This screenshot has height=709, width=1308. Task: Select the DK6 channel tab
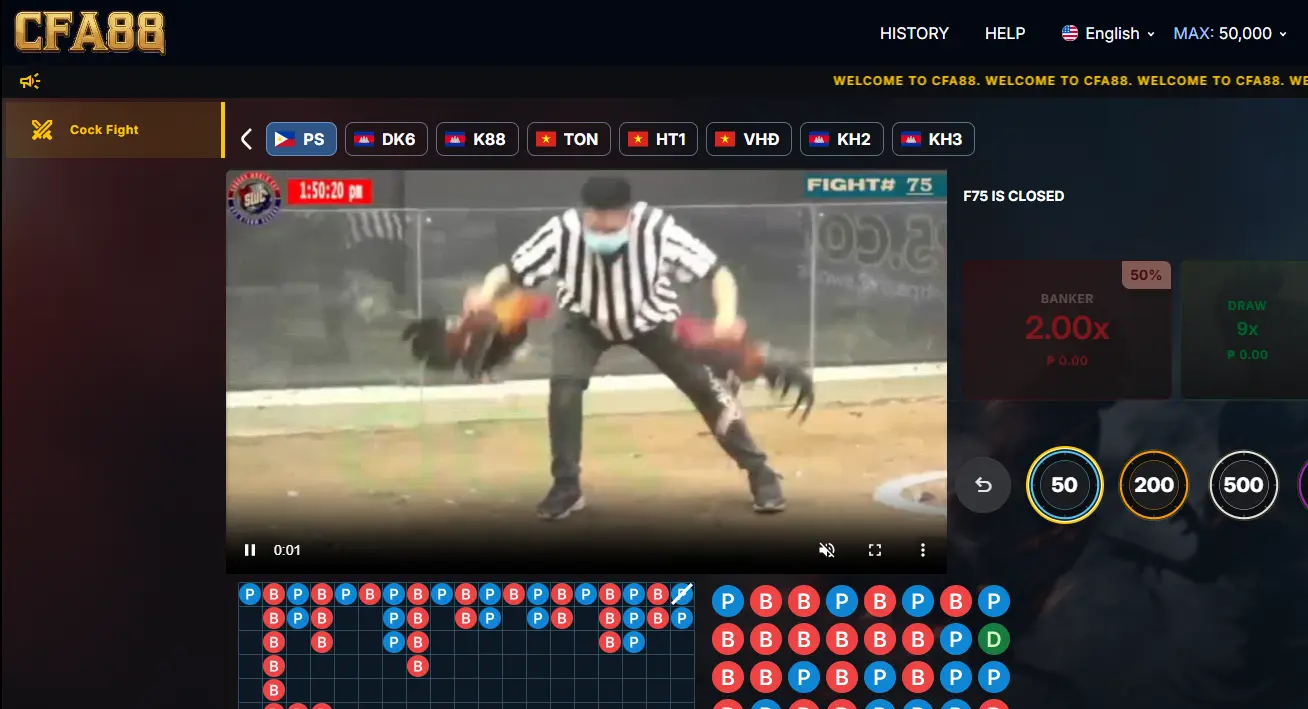pos(386,139)
